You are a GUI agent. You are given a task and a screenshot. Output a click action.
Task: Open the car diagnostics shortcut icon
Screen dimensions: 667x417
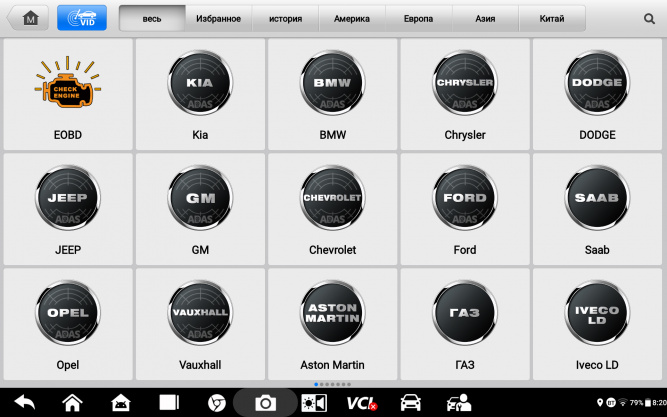[410, 403]
